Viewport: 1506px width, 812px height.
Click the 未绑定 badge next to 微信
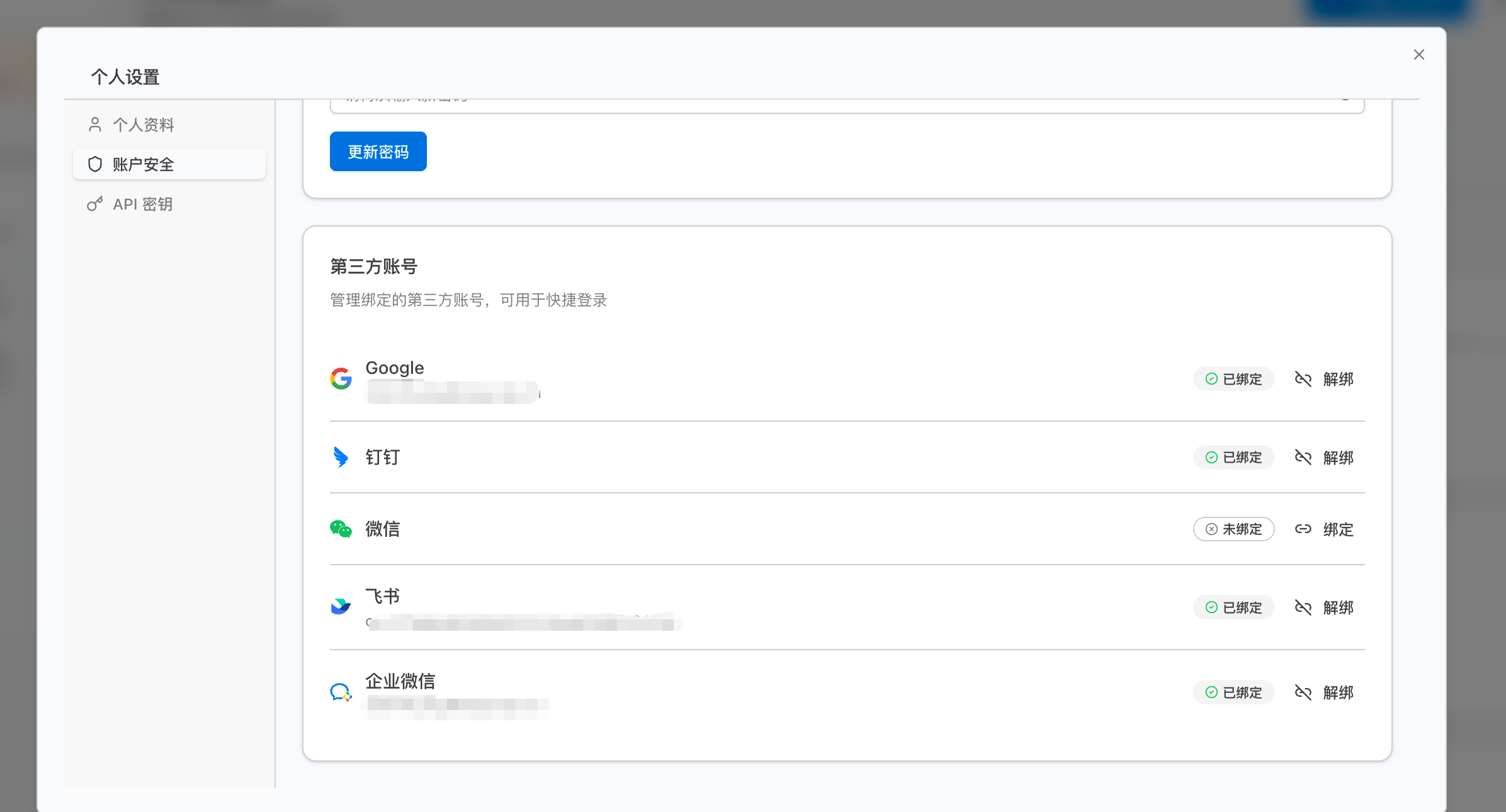pos(1233,529)
